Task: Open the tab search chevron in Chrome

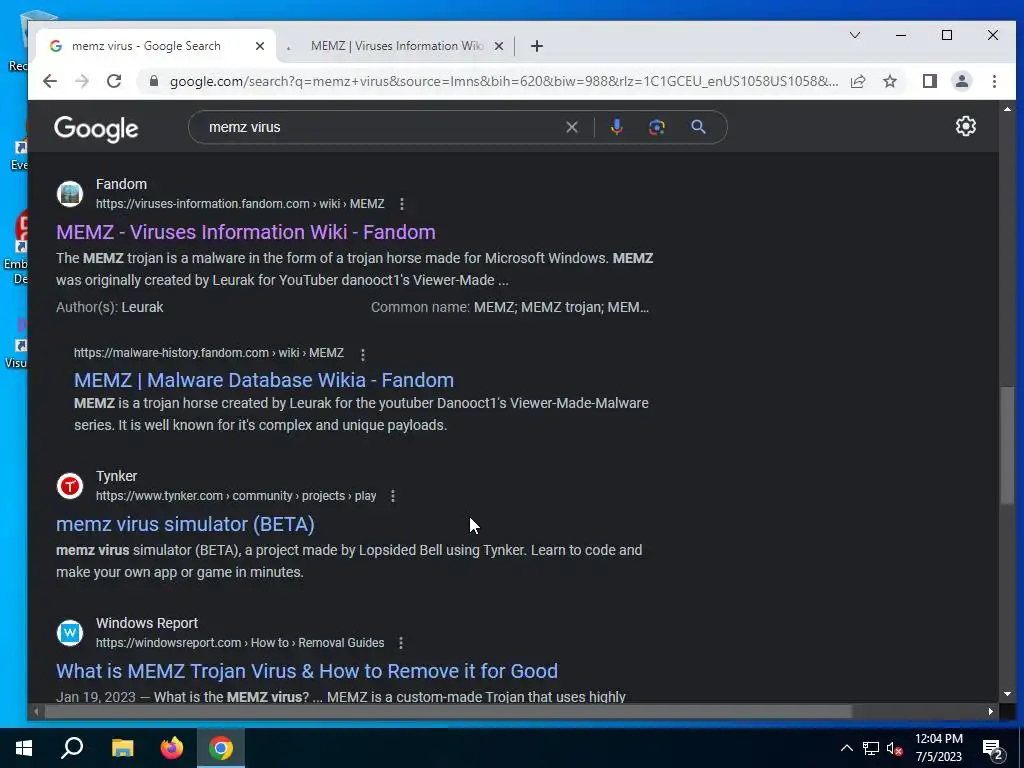Action: pos(854,35)
